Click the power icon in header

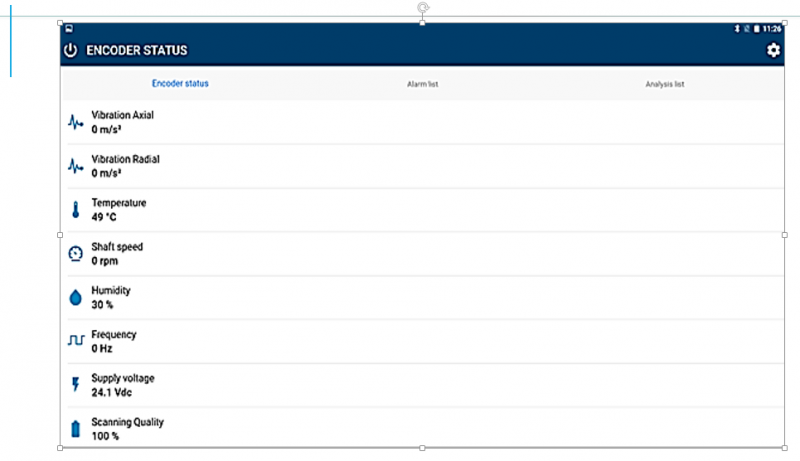(71, 50)
